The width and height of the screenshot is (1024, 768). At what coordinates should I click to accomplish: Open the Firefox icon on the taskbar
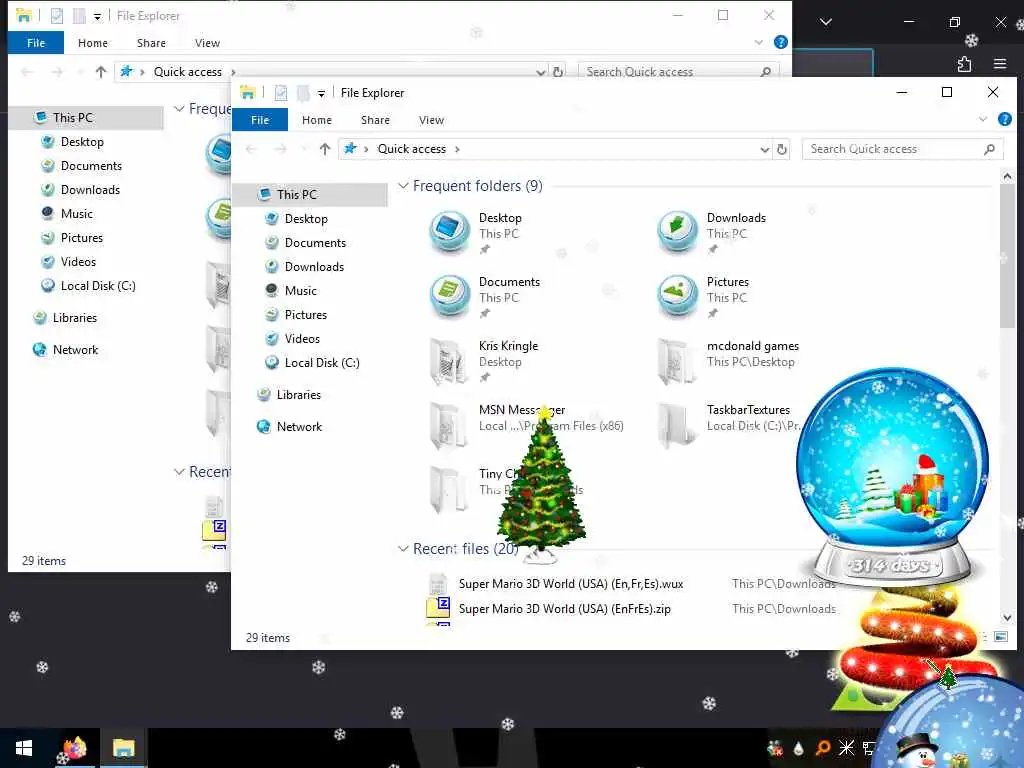(x=74, y=748)
